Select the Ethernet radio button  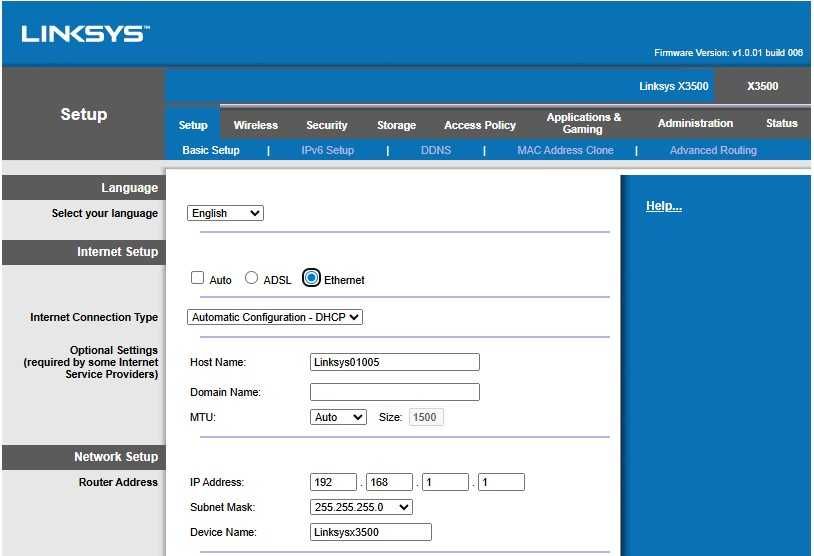coord(311,278)
